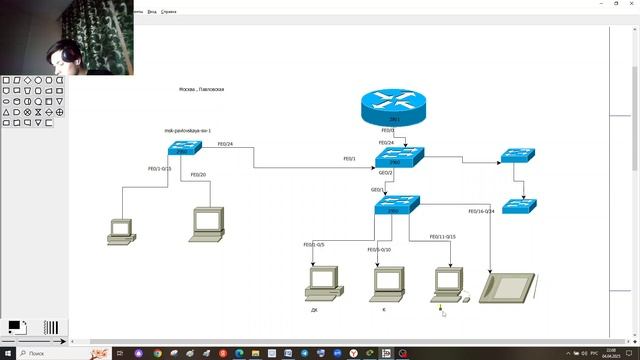Image resolution: width=640 pixels, height=360 pixels.
Task: Click the FE0/20 port label
Action: 198,175
